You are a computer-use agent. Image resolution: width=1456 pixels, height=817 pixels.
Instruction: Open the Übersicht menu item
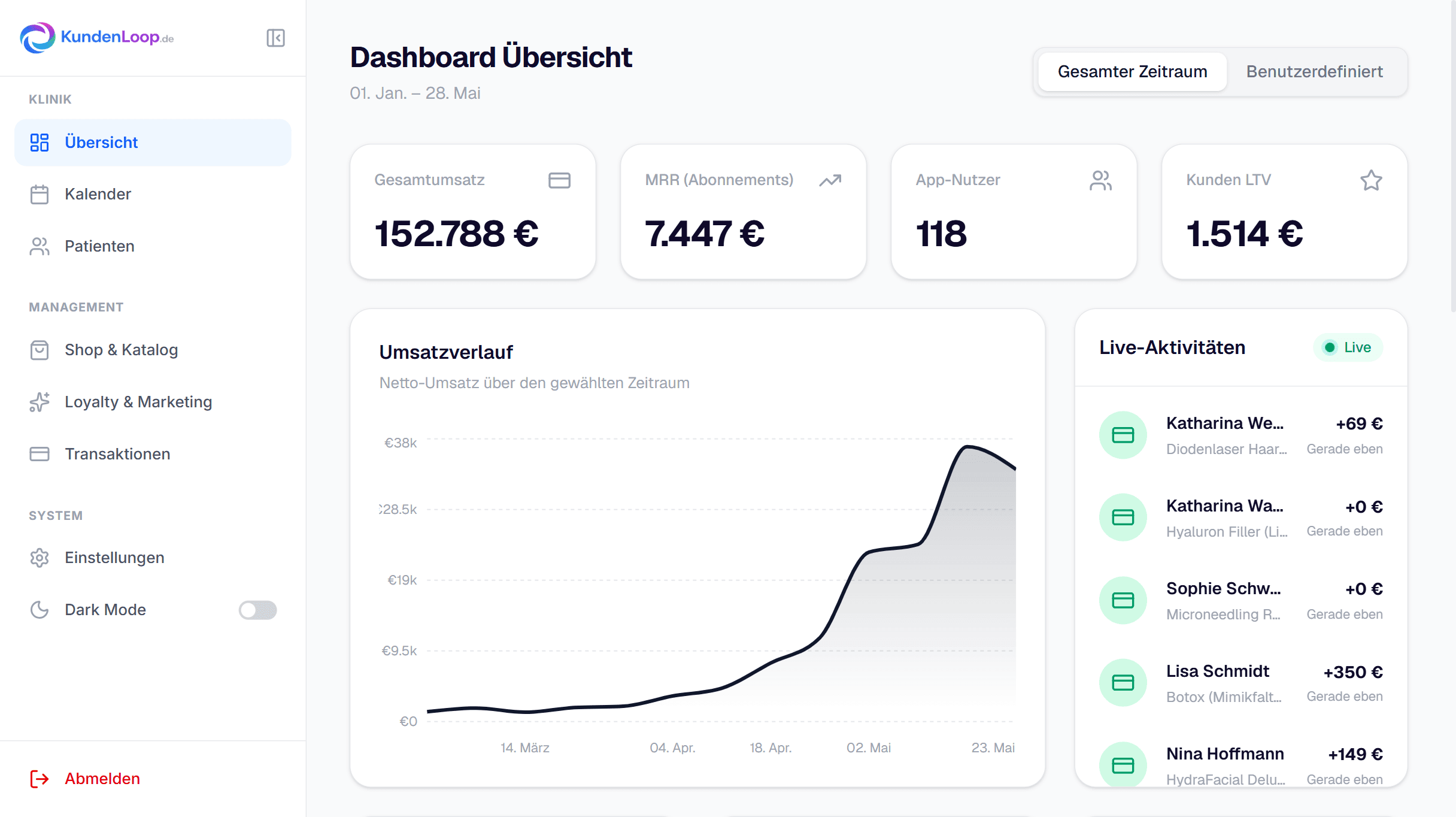[x=153, y=143]
